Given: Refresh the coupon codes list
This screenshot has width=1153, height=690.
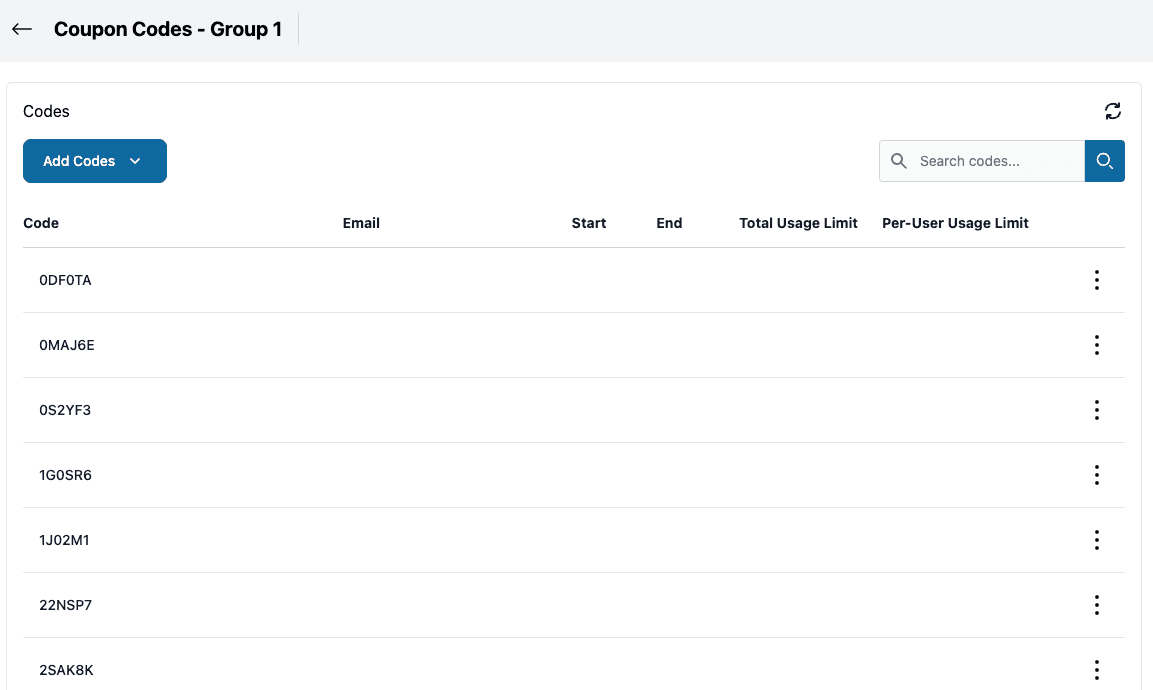Looking at the screenshot, I should point(1113,111).
